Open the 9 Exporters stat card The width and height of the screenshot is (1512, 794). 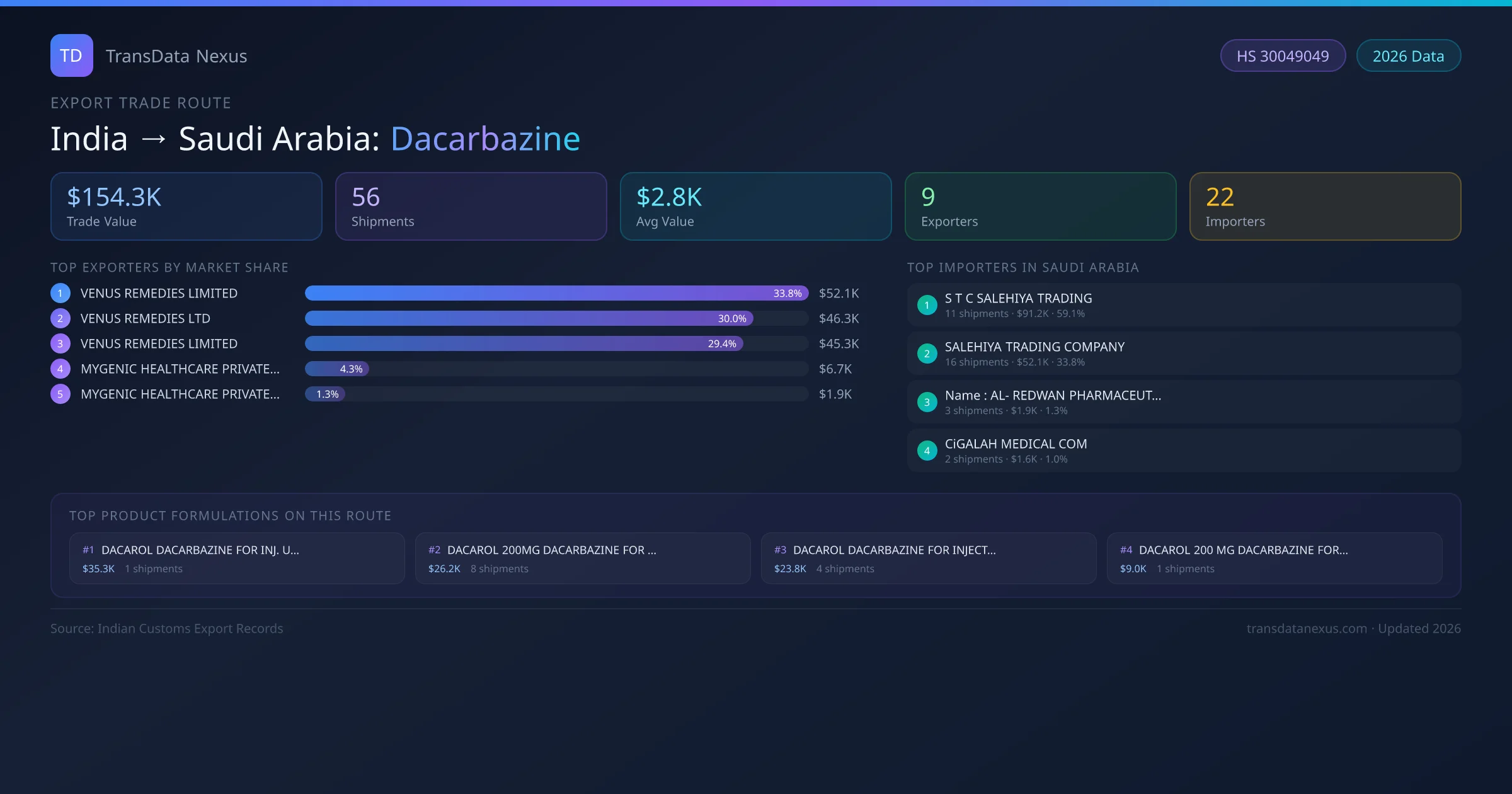(x=1040, y=207)
